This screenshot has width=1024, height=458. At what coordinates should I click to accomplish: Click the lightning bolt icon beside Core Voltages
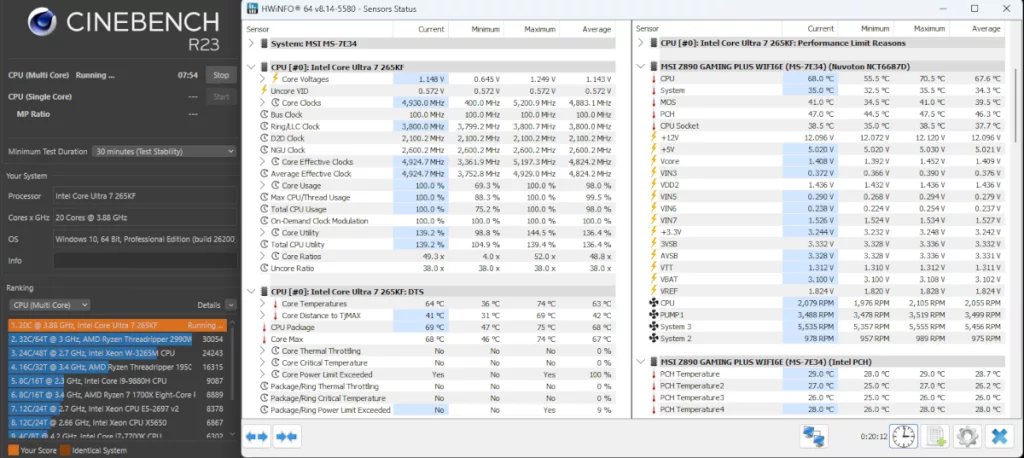pos(275,79)
